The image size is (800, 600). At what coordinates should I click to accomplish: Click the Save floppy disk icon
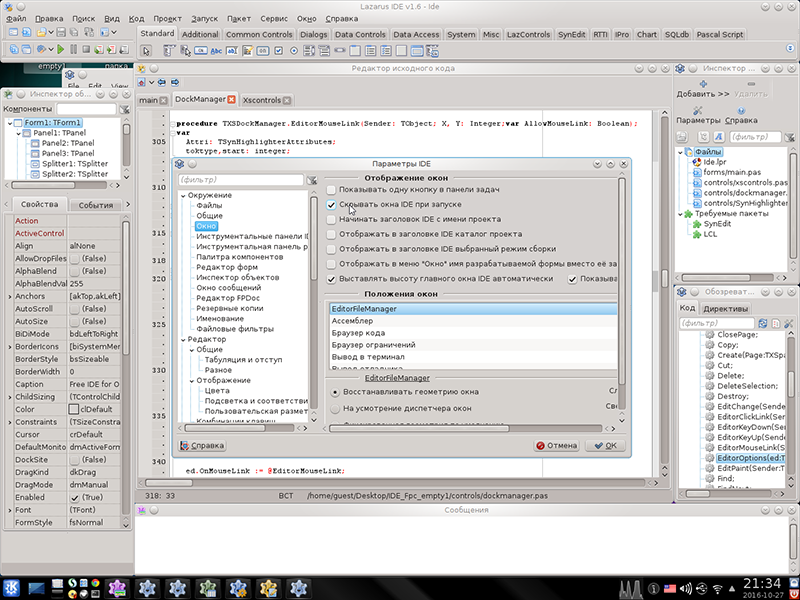(61, 32)
